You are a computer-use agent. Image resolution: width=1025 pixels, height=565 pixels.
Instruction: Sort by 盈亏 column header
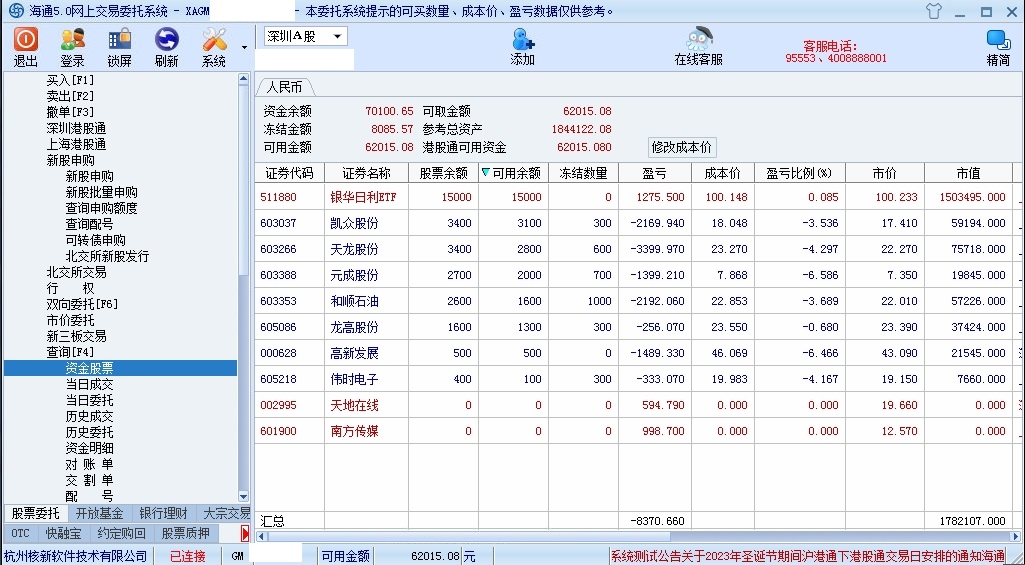(x=654, y=173)
